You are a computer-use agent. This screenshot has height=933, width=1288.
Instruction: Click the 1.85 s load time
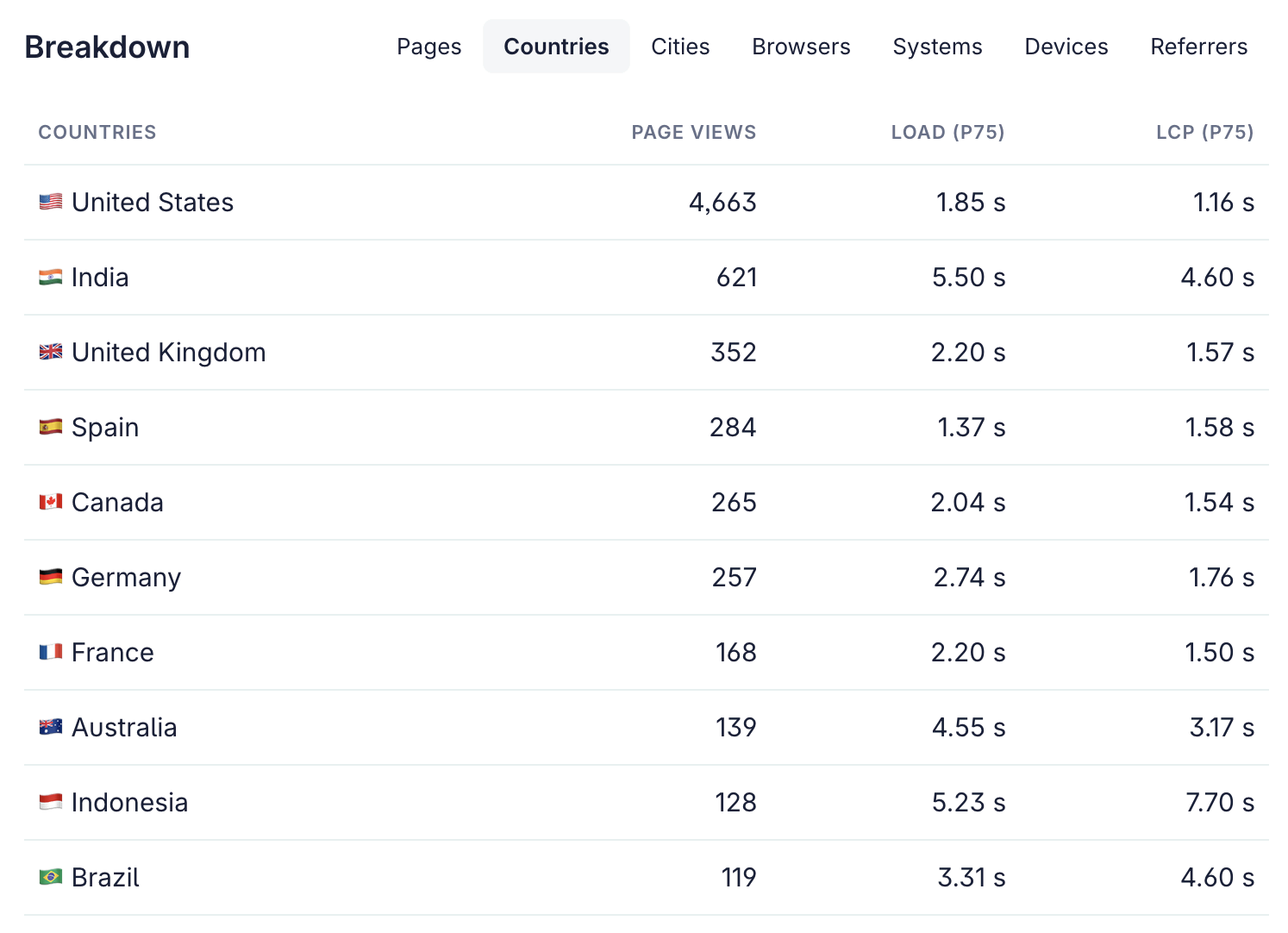point(971,202)
